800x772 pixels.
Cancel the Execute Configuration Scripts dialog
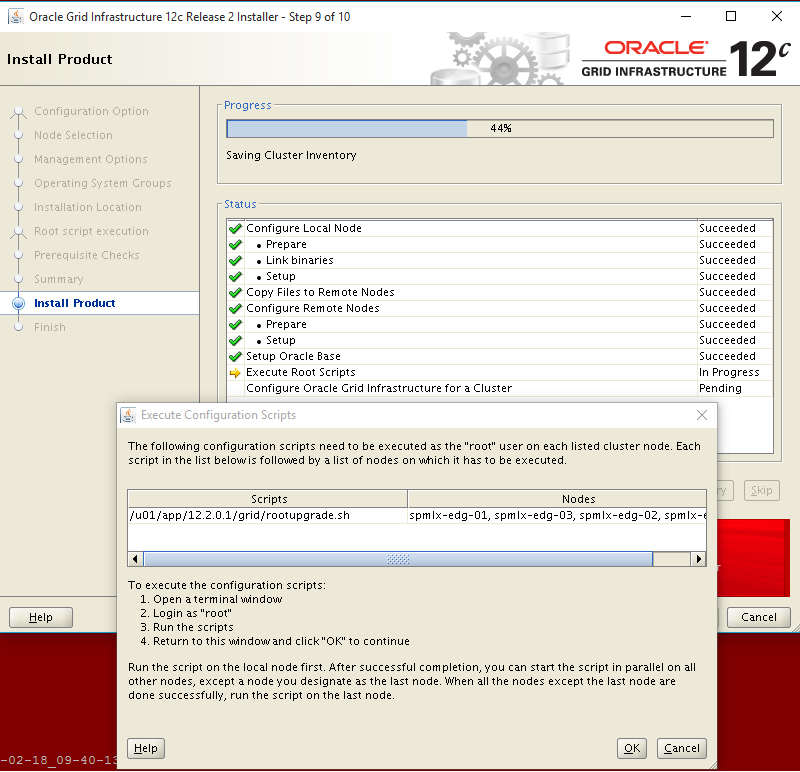pos(682,748)
